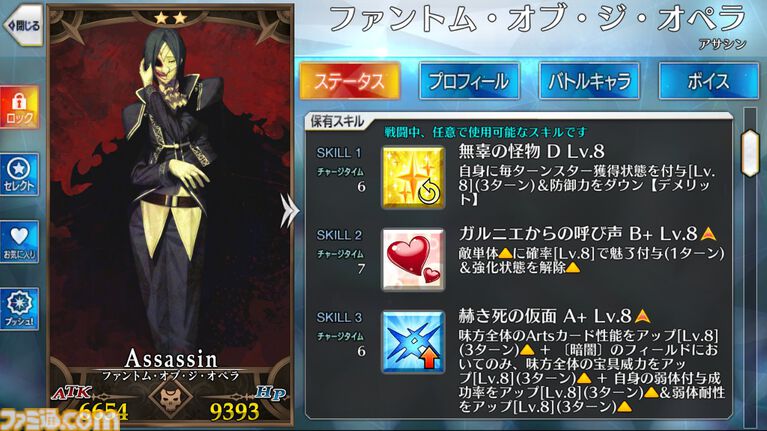Screen dimensions: 767x431
Task: Toggle the セレクト star button
Action: [x=19, y=175]
